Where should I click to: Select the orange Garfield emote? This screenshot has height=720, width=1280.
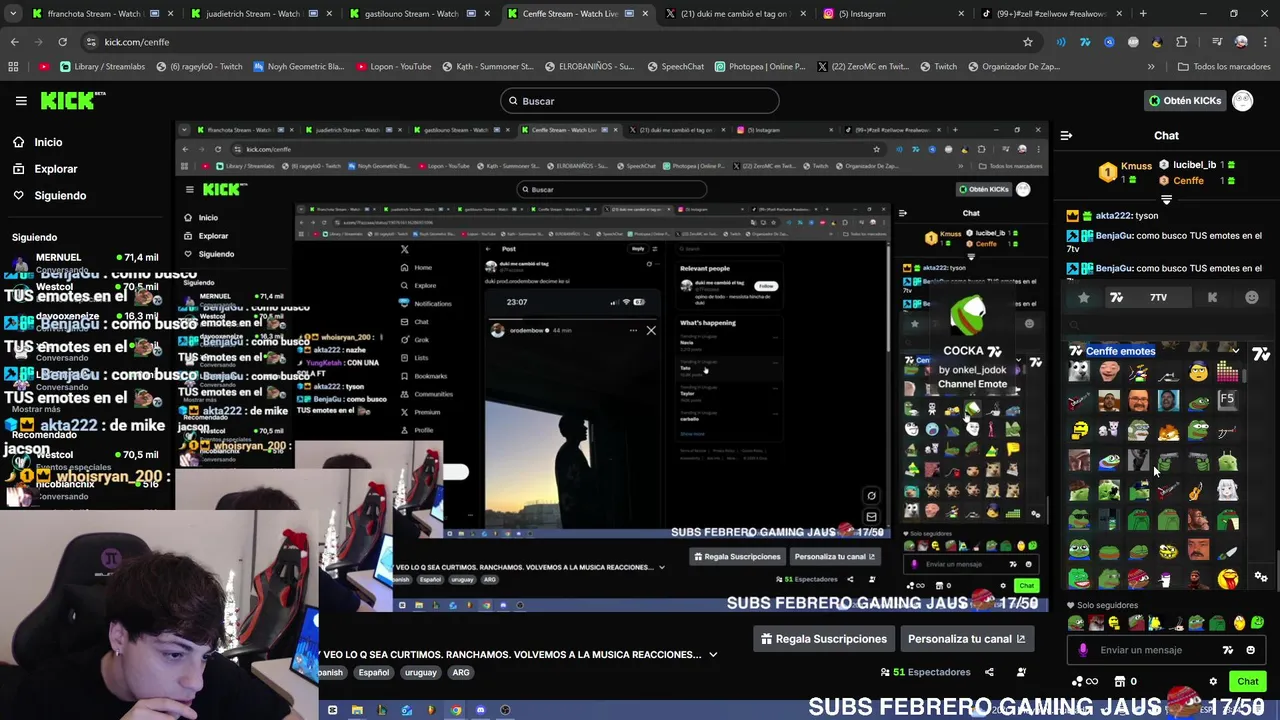[1168, 432]
